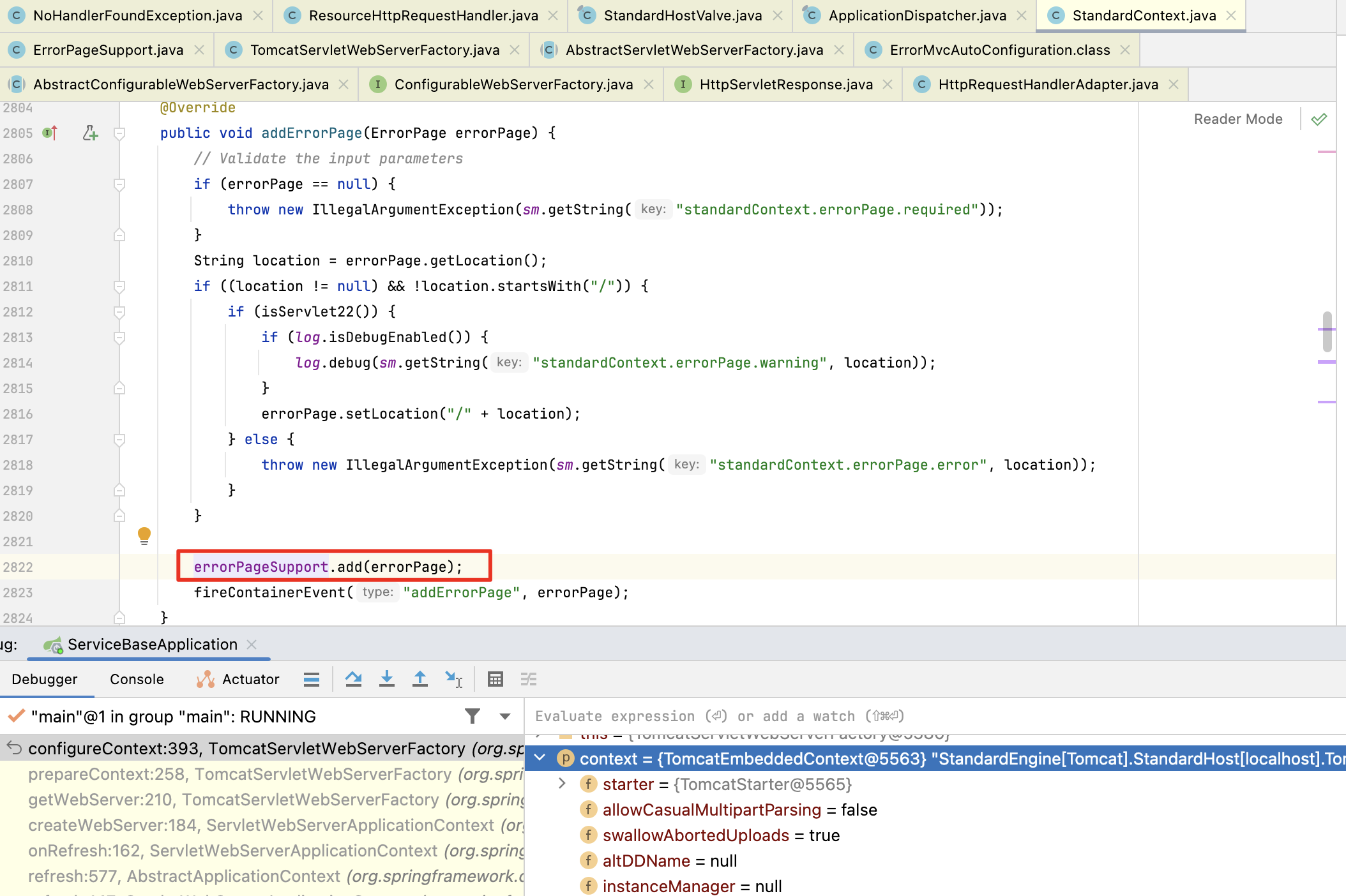Screen dimensions: 1346x896
Task: Switch to the ErrorPageSupport.java tab
Action: (x=108, y=50)
